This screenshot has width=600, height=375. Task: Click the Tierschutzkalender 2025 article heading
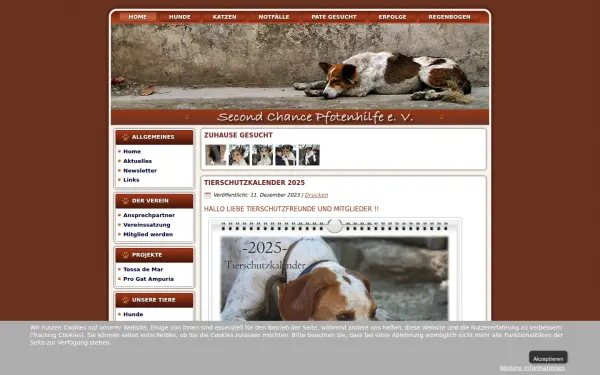(254, 183)
